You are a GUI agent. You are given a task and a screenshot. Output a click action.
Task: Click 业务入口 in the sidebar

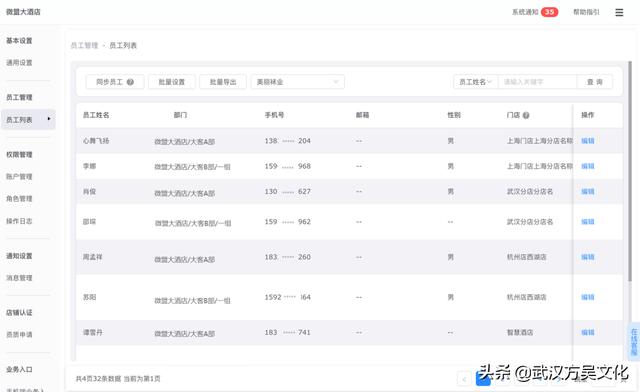(x=19, y=369)
